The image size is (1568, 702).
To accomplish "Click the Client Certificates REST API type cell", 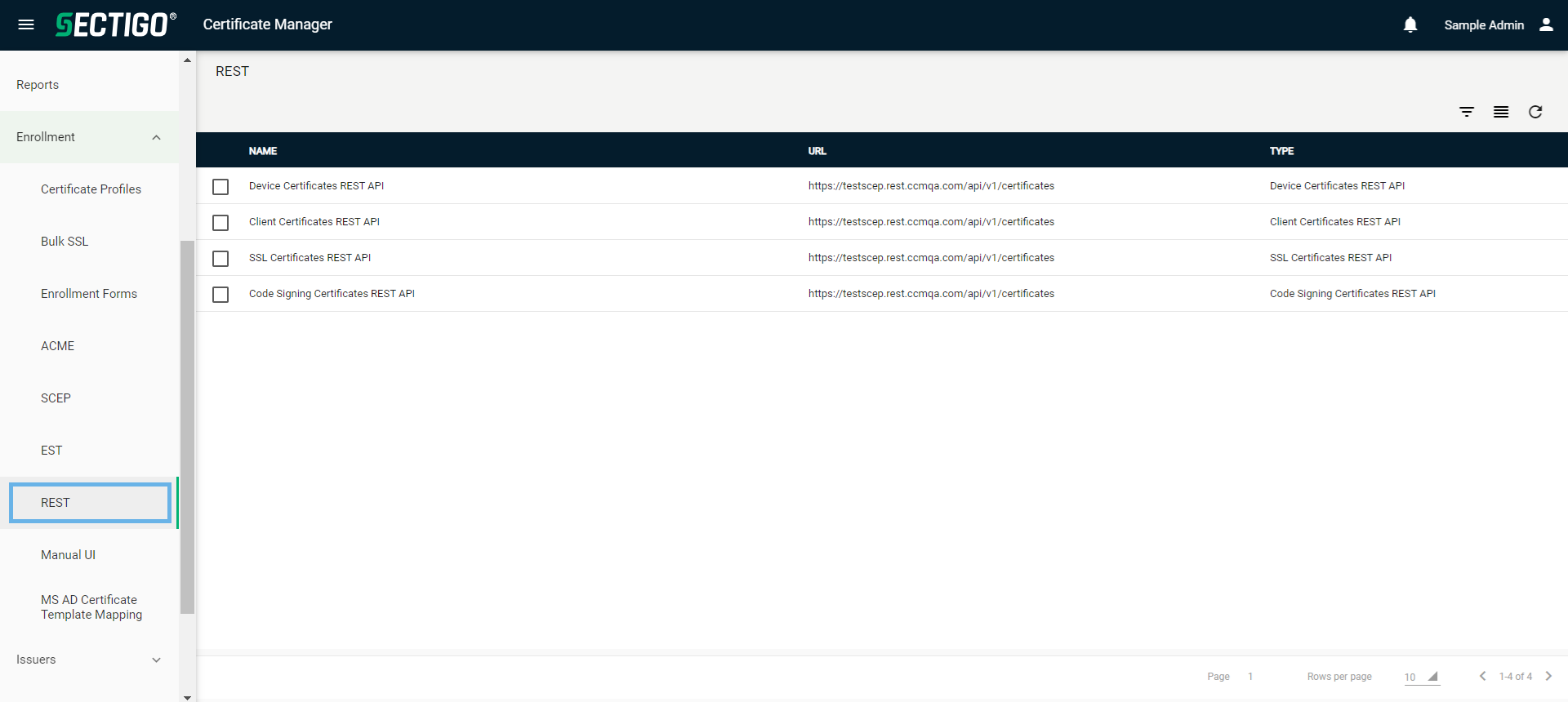I will 1334,222.
